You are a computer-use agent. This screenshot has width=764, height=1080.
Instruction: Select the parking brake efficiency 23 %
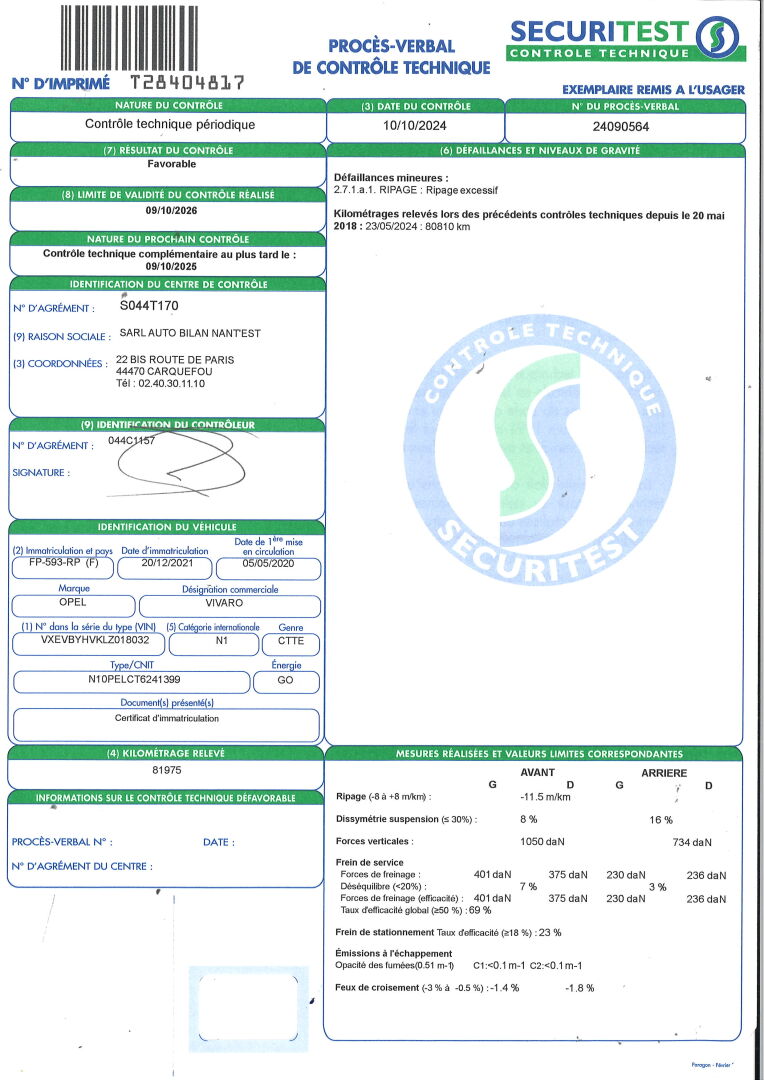(x=550, y=933)
